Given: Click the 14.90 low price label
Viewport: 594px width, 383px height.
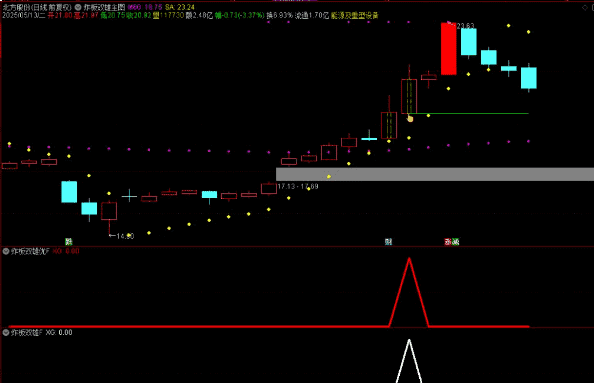Looking at the screenshot, I should pyautogui.click(x=125, y=236).
